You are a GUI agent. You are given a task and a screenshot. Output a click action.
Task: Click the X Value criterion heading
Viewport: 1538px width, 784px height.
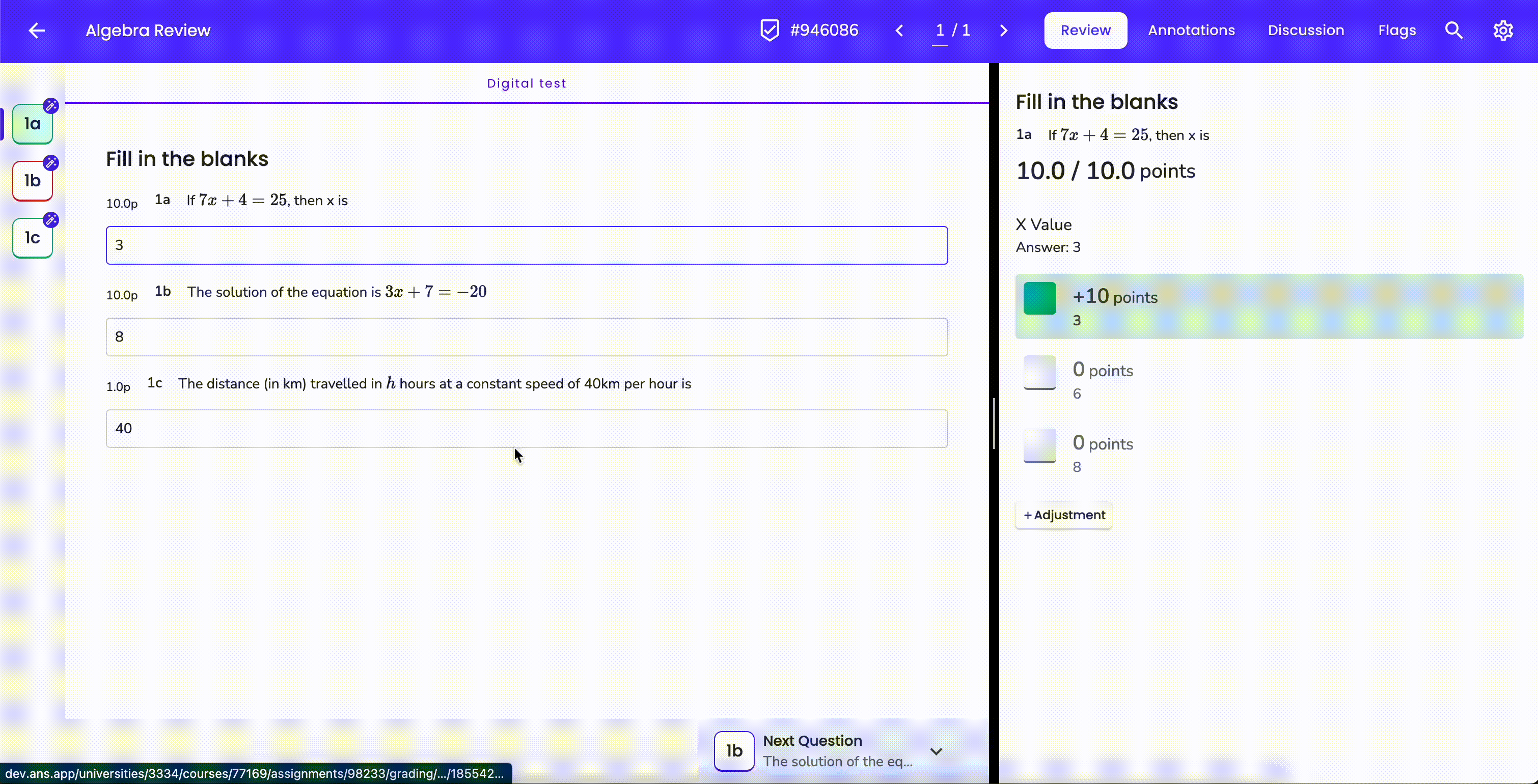click(x=1043, y=225)
